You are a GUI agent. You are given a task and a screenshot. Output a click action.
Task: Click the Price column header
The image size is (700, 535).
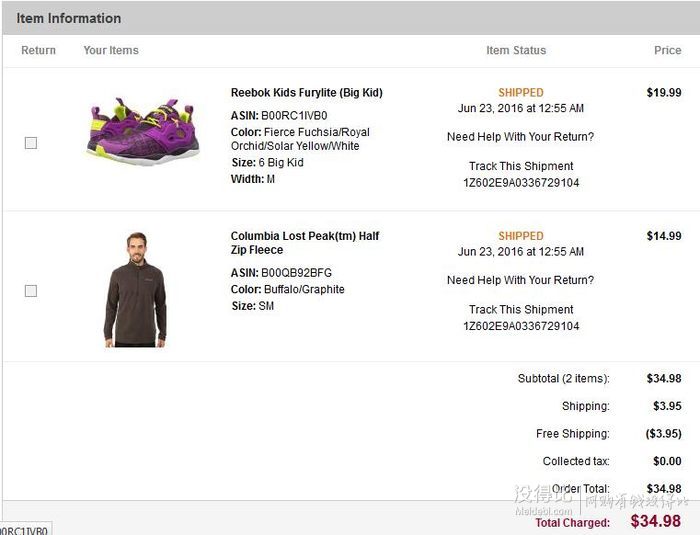[x=667, y=50]
